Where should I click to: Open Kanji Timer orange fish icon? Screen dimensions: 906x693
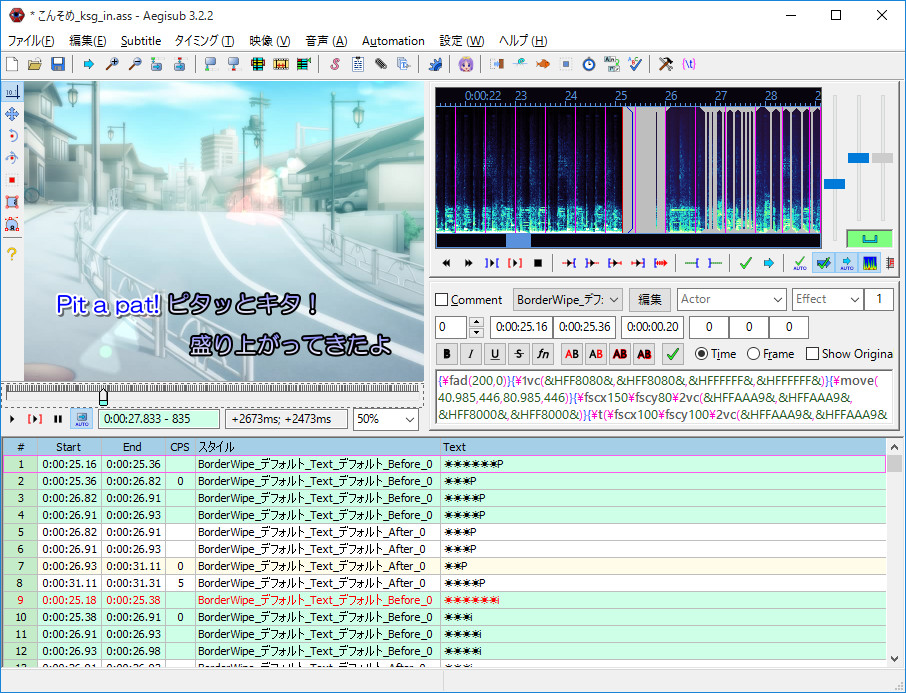(x=542, y=64)
